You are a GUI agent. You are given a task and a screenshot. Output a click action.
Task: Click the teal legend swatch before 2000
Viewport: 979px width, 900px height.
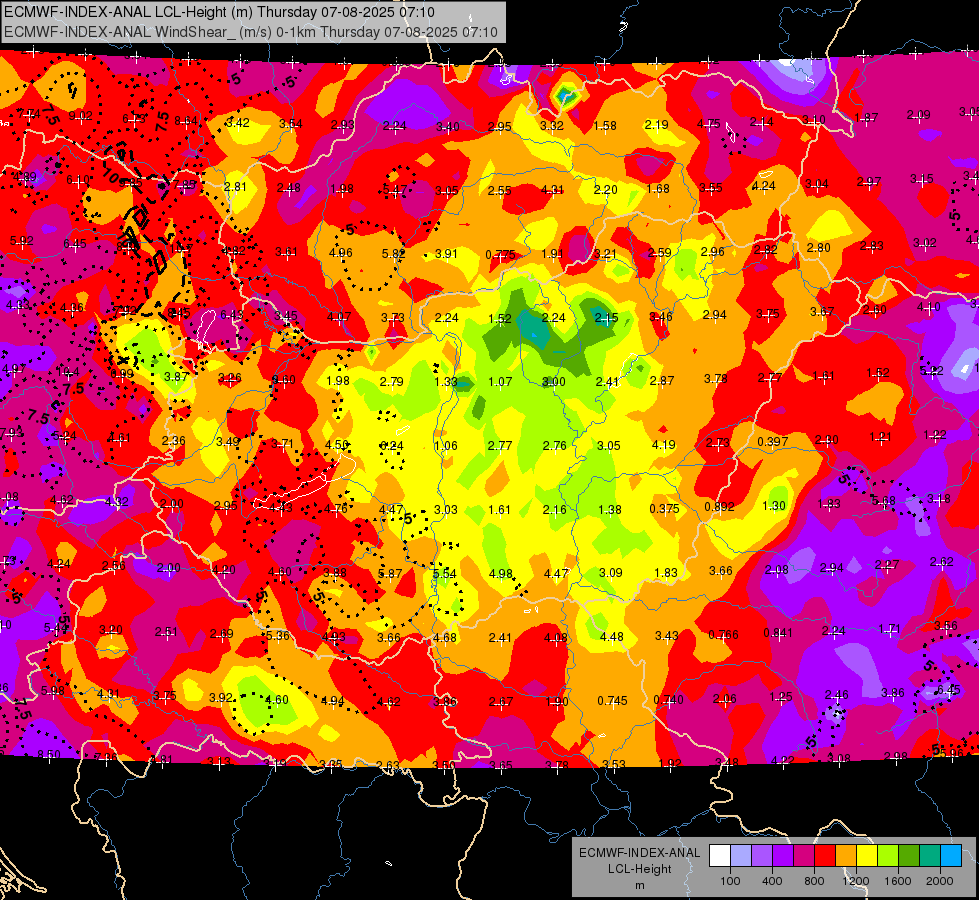pos(930,856)
